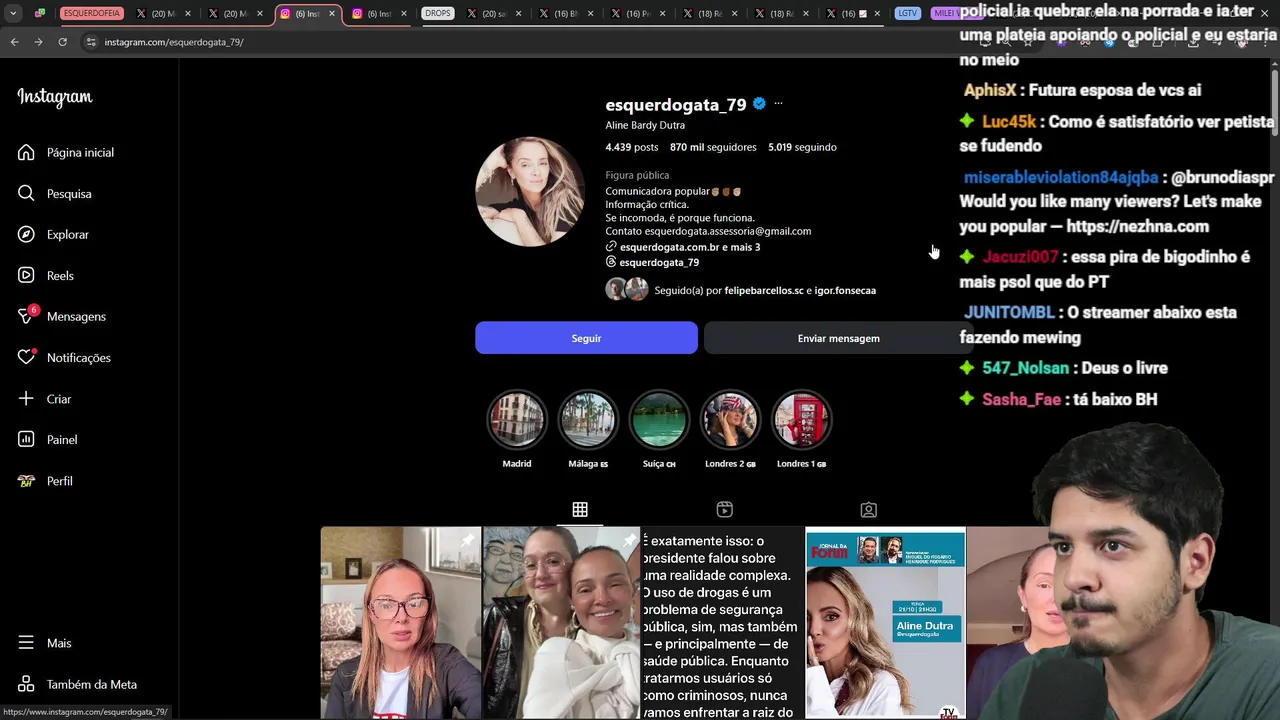Open the Mais hamburger menu
The image size is (1280, 720).
coord(26,643)
